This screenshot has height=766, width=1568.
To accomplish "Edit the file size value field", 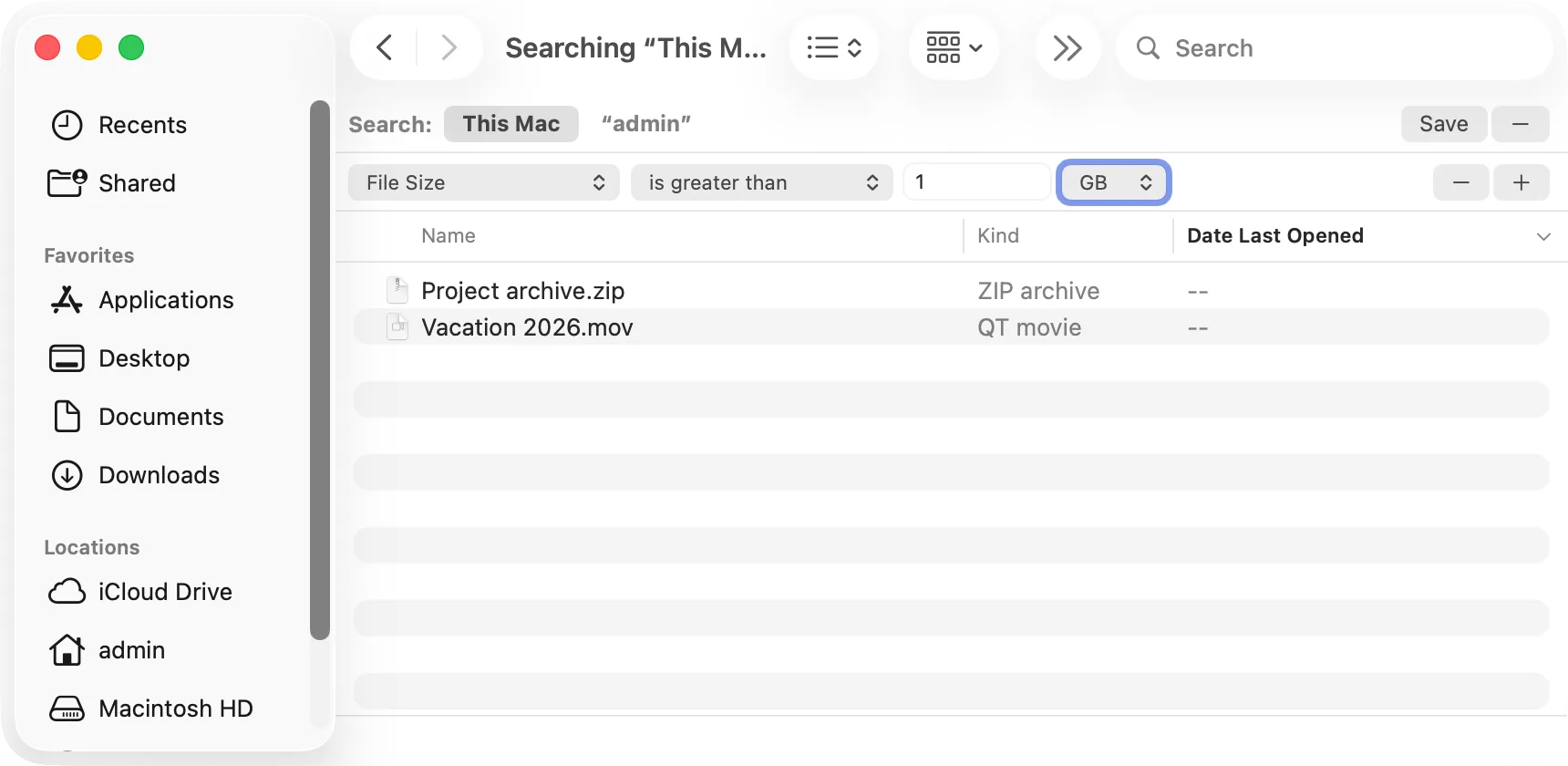I will point(977,182).
